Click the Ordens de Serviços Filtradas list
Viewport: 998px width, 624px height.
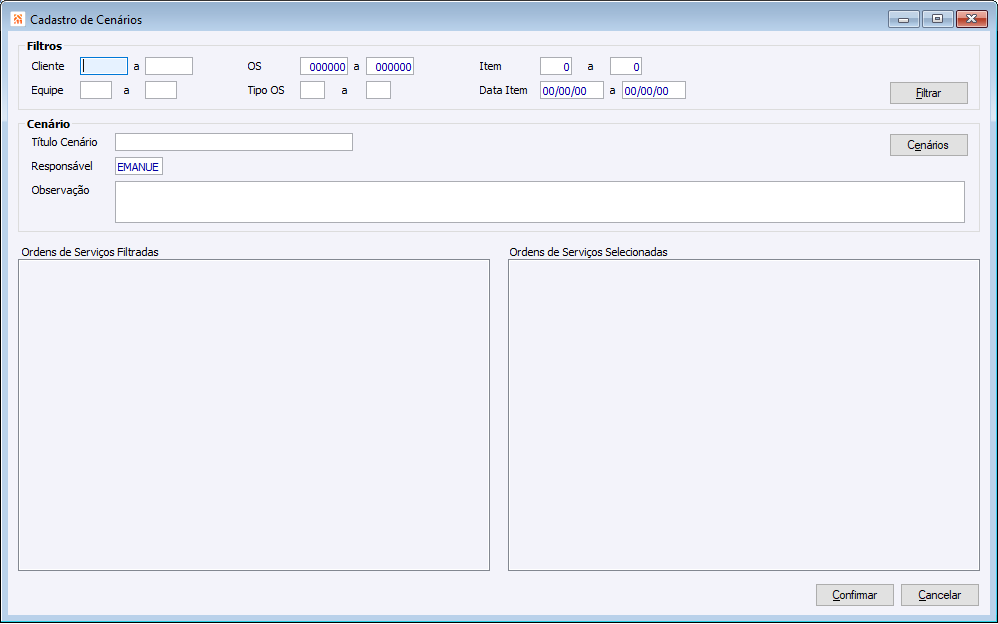(x=254, y=415)
